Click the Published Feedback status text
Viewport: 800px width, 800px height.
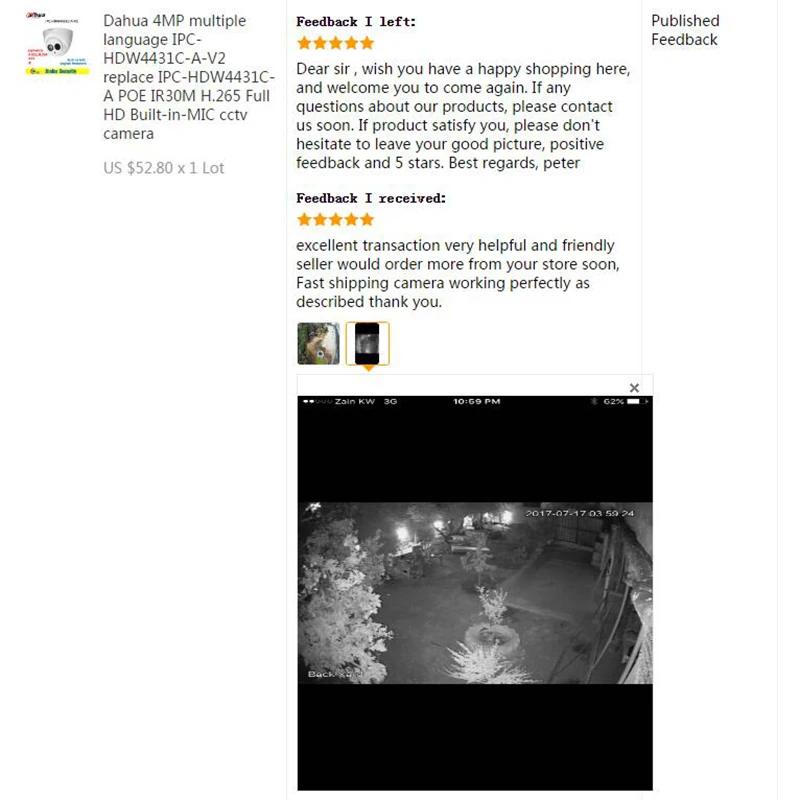tap(685, 30)
